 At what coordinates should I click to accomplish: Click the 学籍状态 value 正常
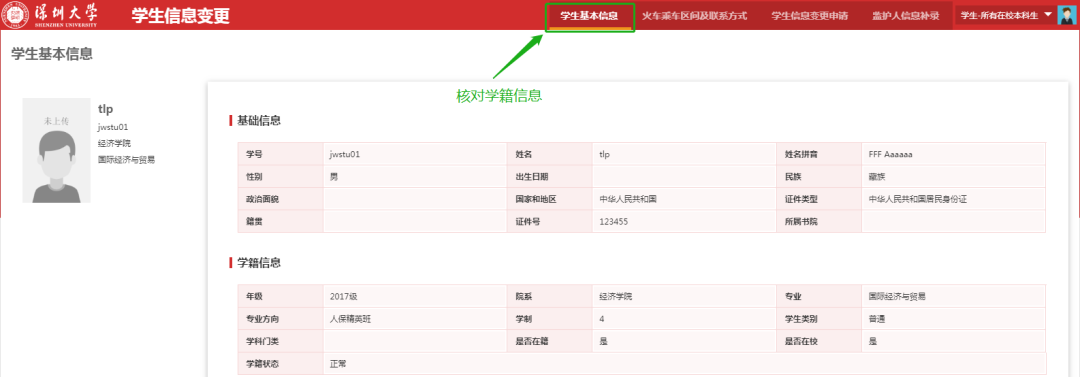coord(338,363)
